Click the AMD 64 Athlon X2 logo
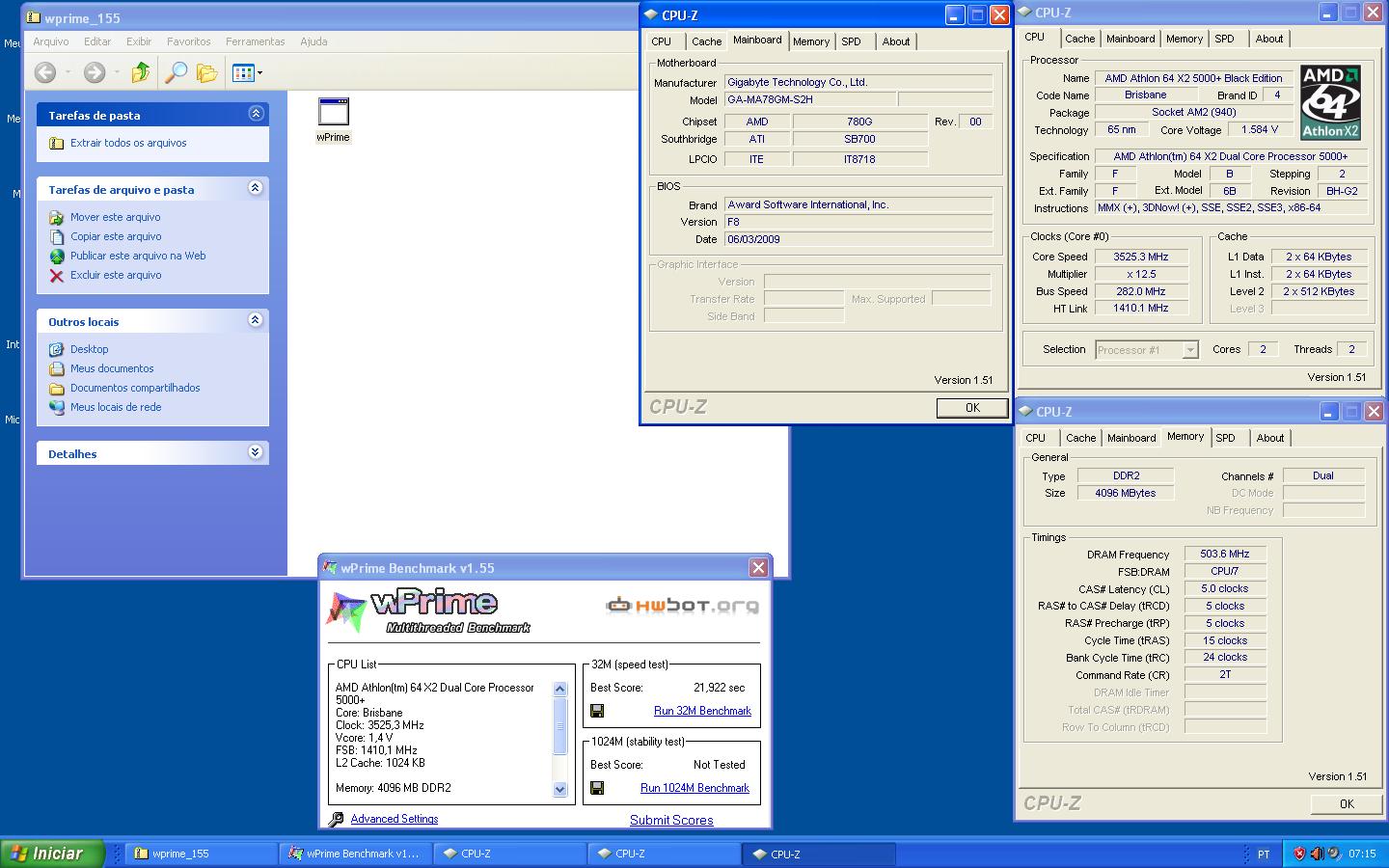1389x868 pixels. (x=1330, y=102)
